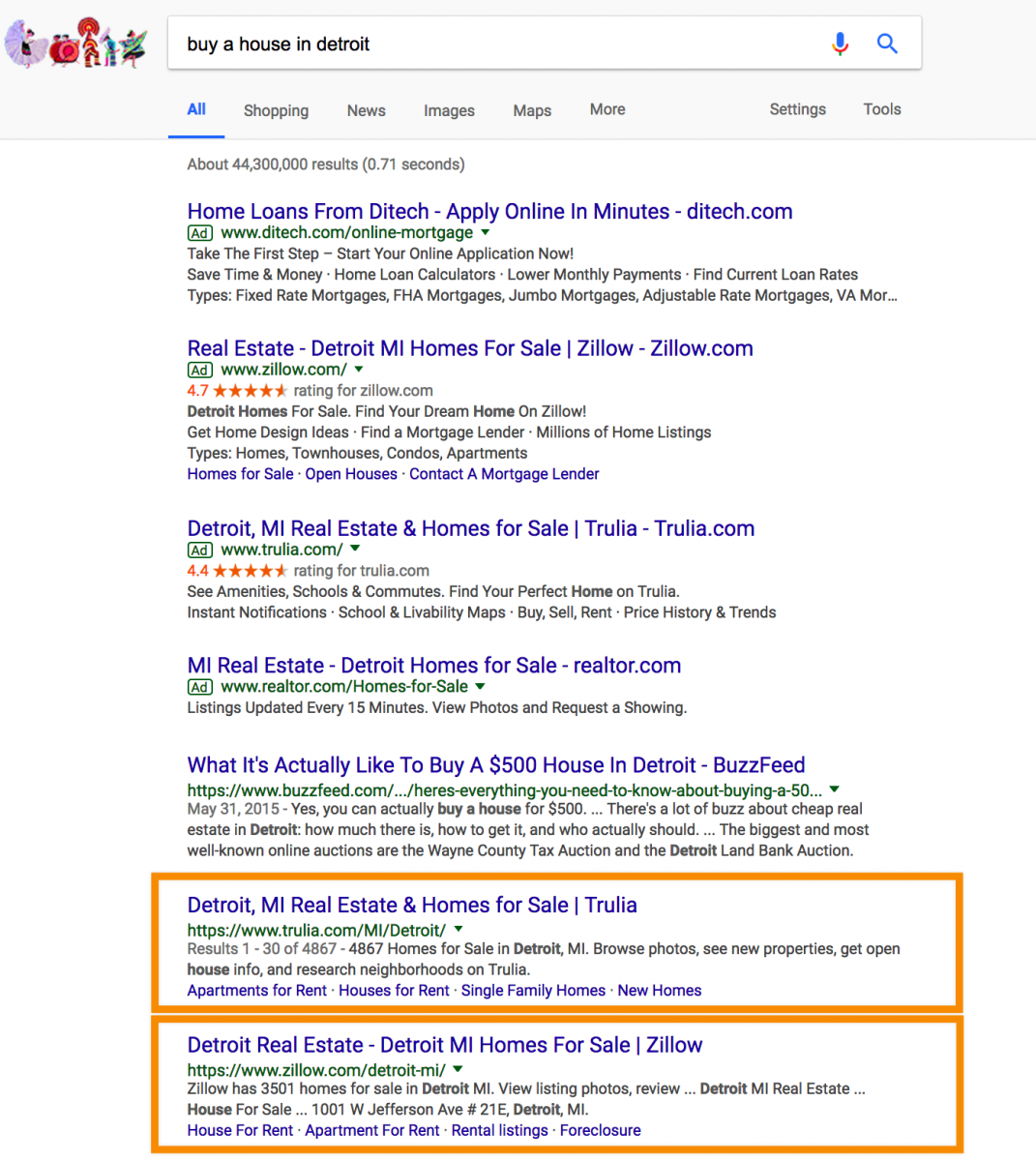Click 'About 44,300,000 results' text
This screenshot has height=1161, width=1036.
click(x=273, y=164)
